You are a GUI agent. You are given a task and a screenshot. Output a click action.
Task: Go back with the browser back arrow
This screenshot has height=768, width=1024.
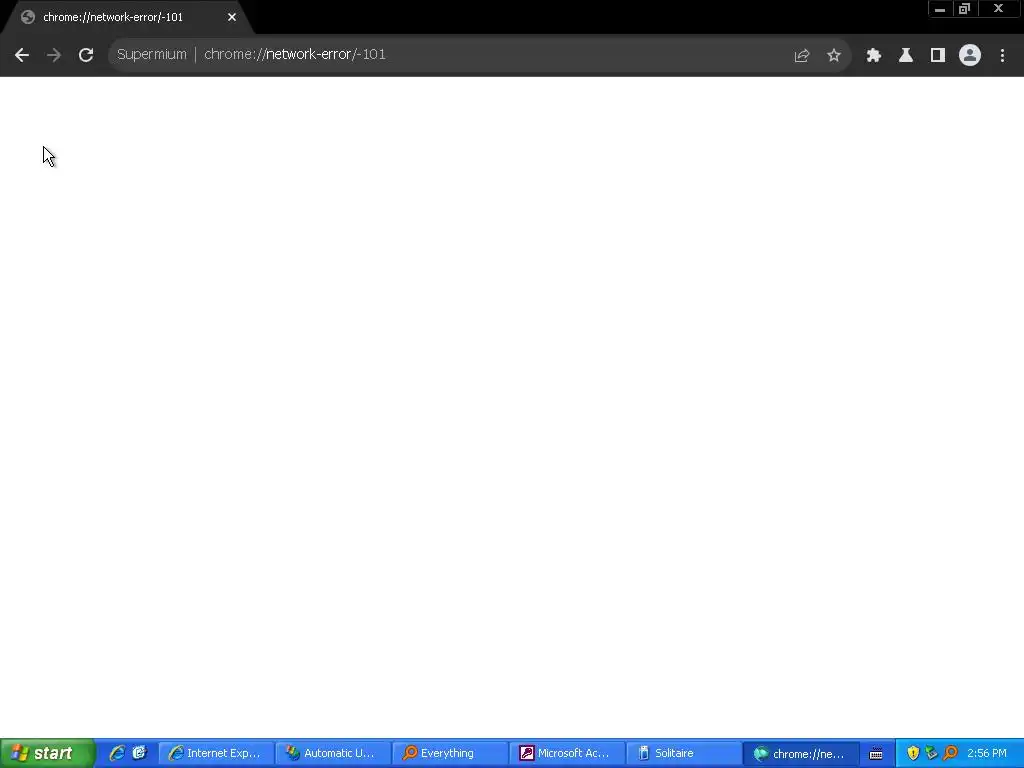22,55
